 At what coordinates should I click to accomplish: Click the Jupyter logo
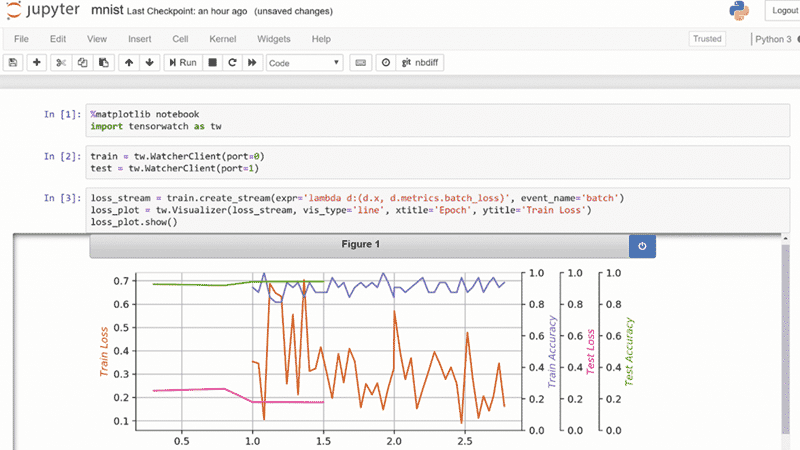point(43,10)
